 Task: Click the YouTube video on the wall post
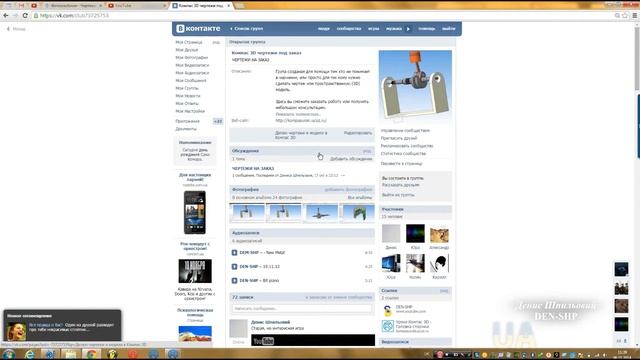tap(313, 340)
